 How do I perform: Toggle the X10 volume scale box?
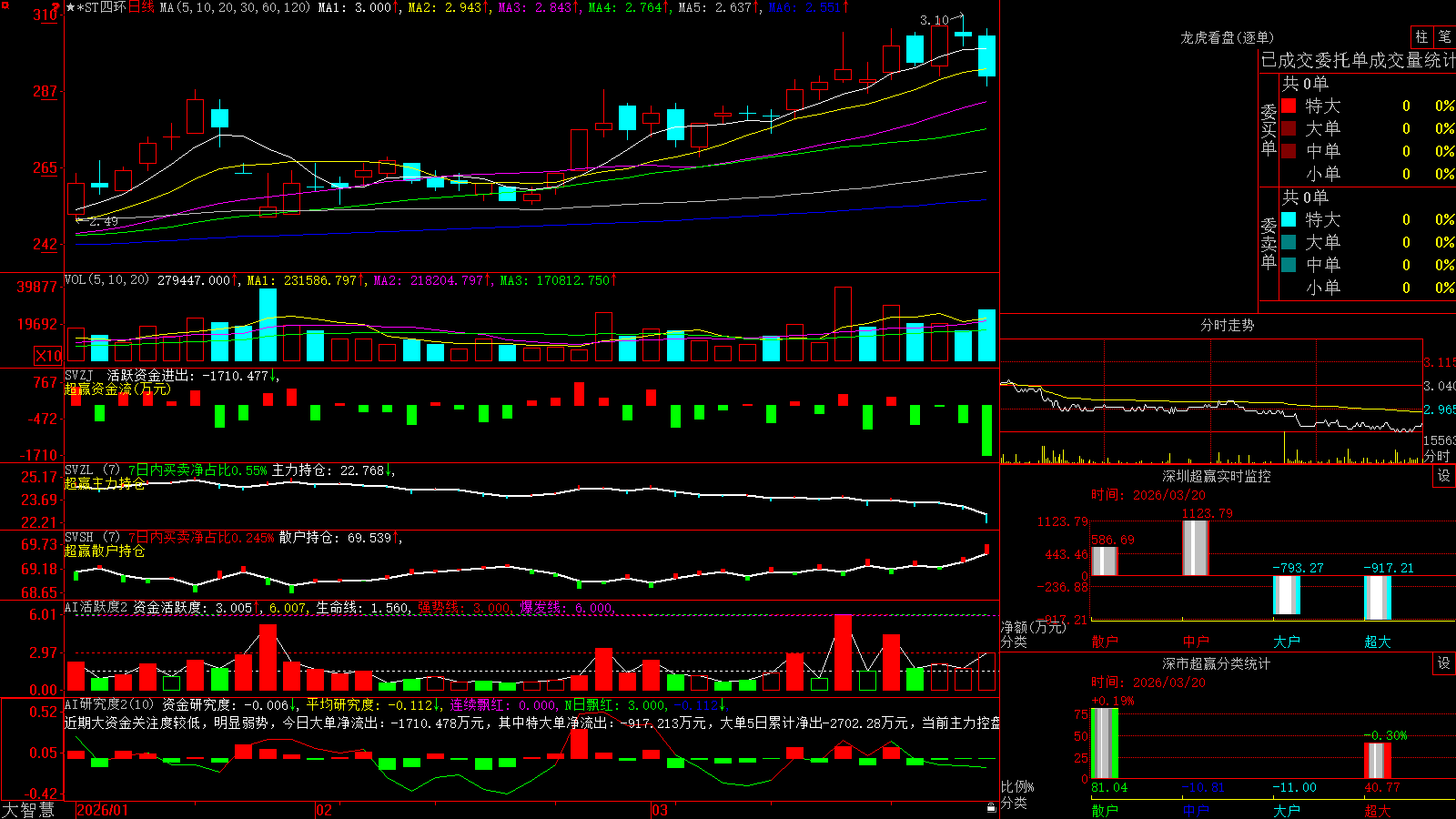tap(48, 356)
